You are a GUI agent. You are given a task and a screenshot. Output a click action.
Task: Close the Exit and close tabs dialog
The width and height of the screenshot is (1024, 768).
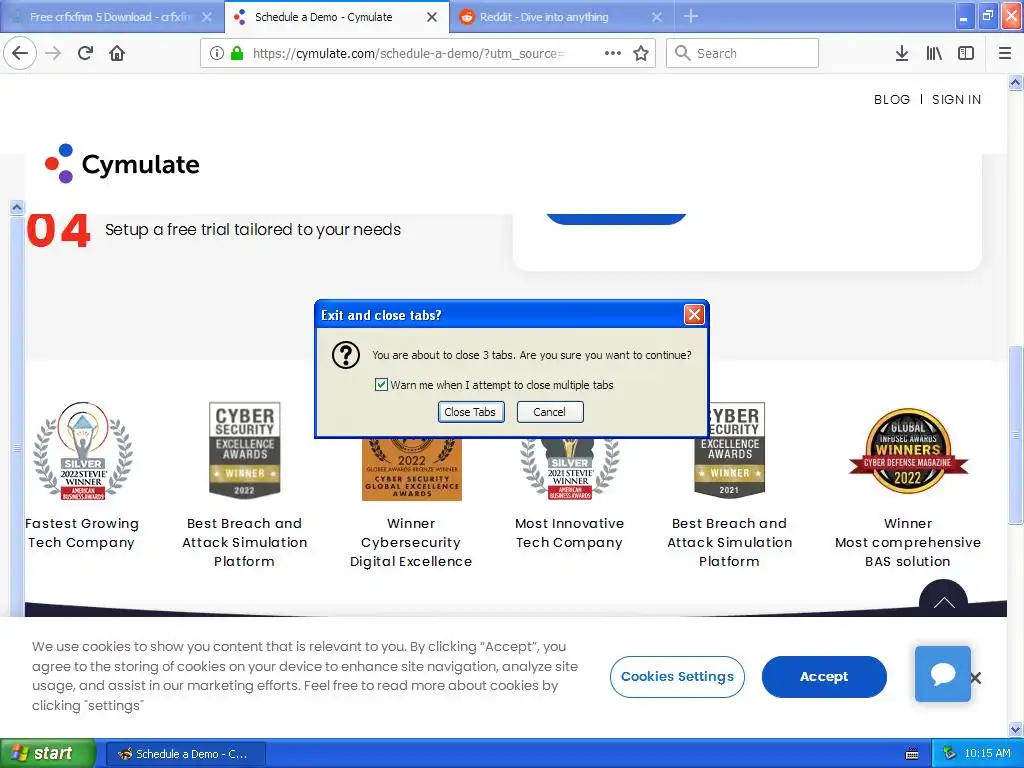pyautogui.click(x=694, y=315)
